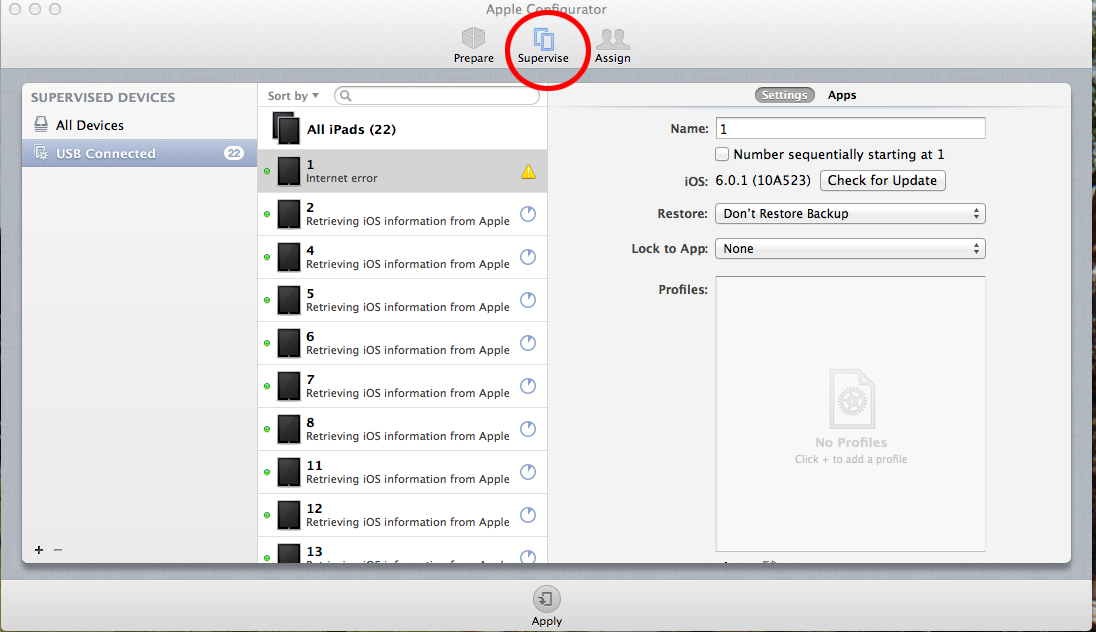
Task: Click the device search field
Action: point(437,96)
